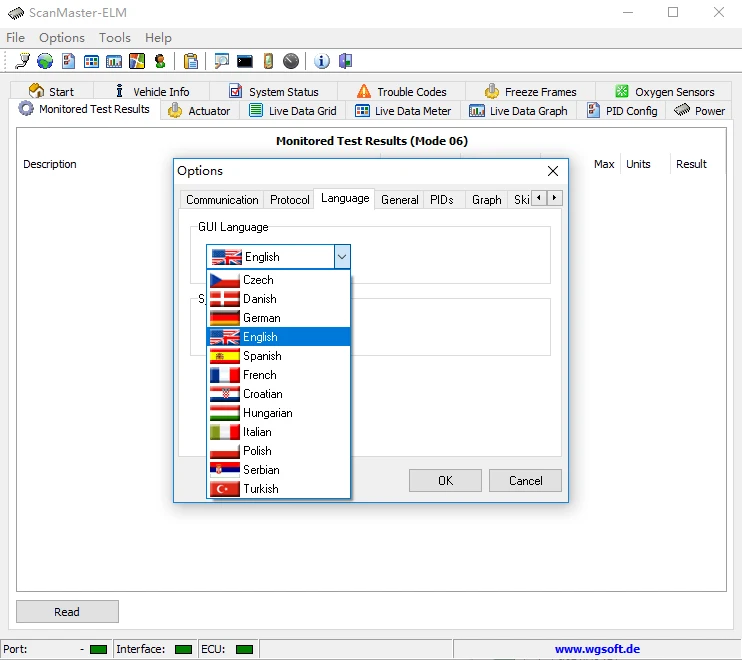Select Polish in the language list
Image resolution: width=742 pixels, height=660 pixels.
[x=279, y=450]
